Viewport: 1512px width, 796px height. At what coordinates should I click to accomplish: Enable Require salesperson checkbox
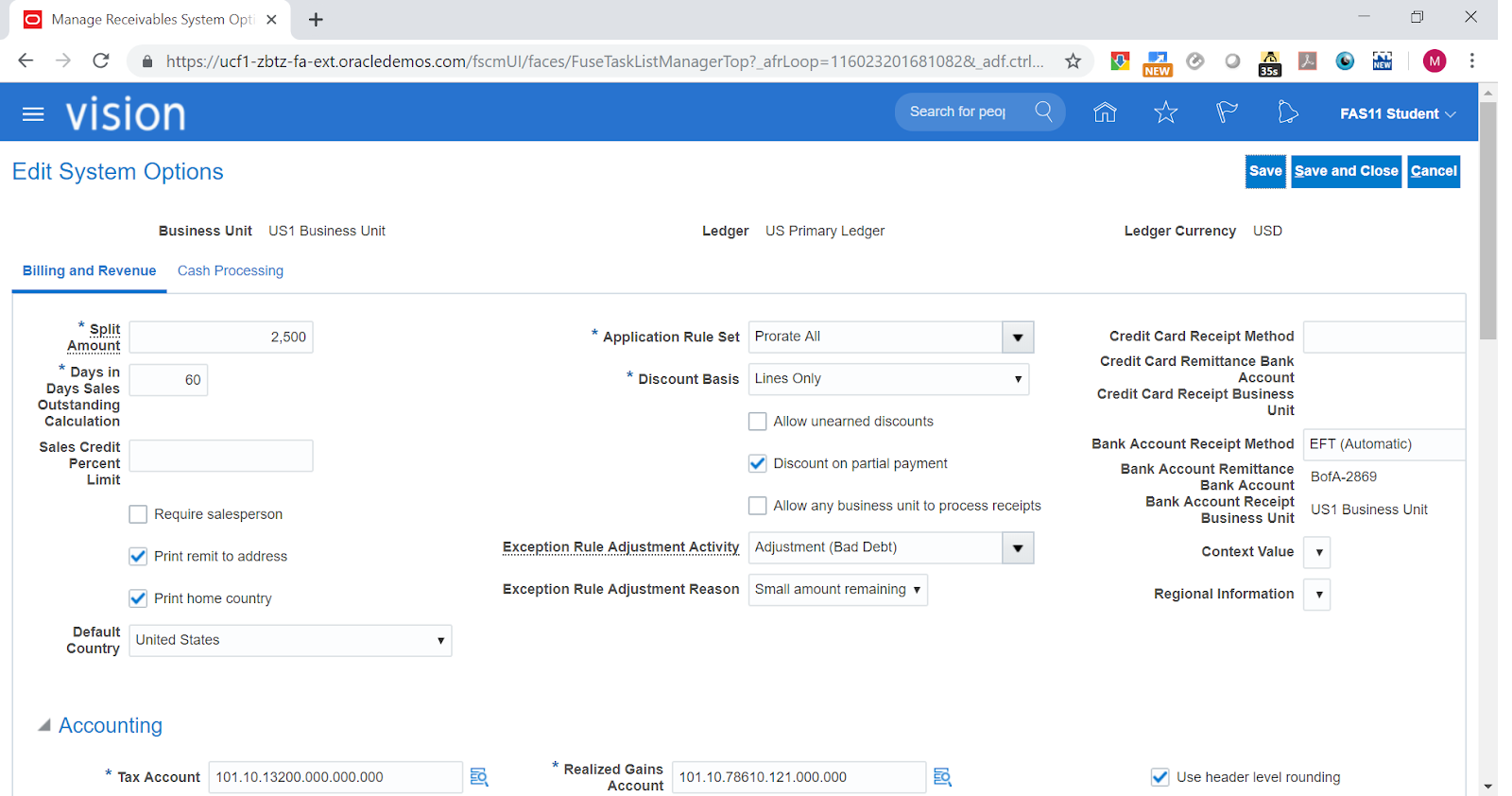point(138,514)
